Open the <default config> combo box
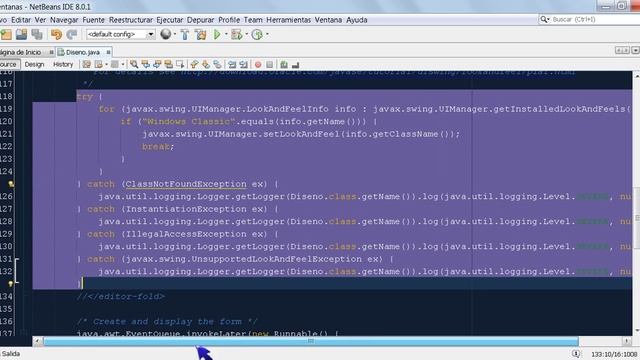640x360 pixels. click(120, 34)
